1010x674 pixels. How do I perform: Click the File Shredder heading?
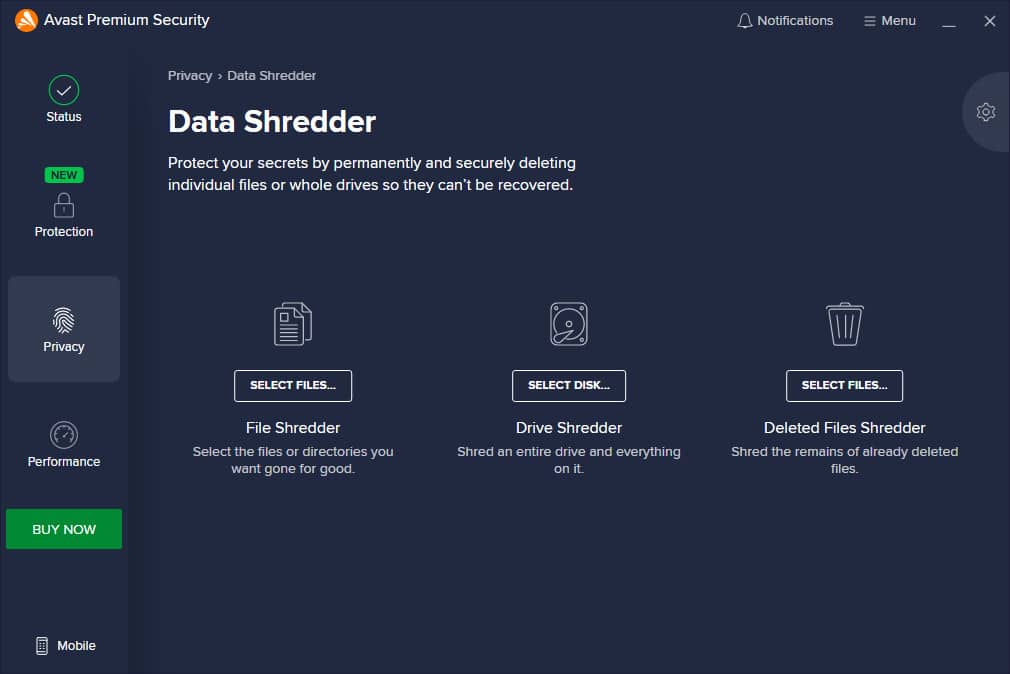point(293,428)
